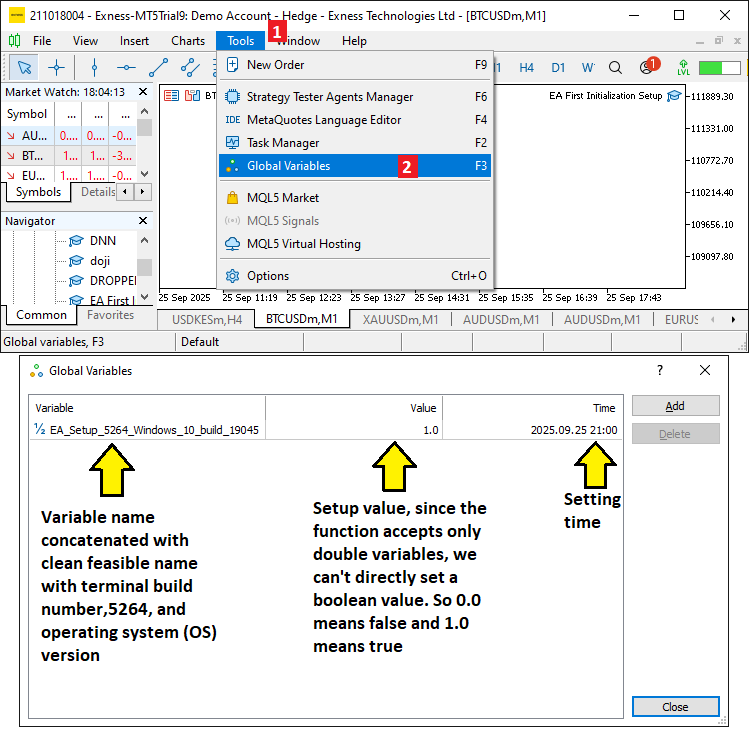Open USDKESm,H4 chart tab
This screenshot has height=731, width=749.
coord(207,319)
